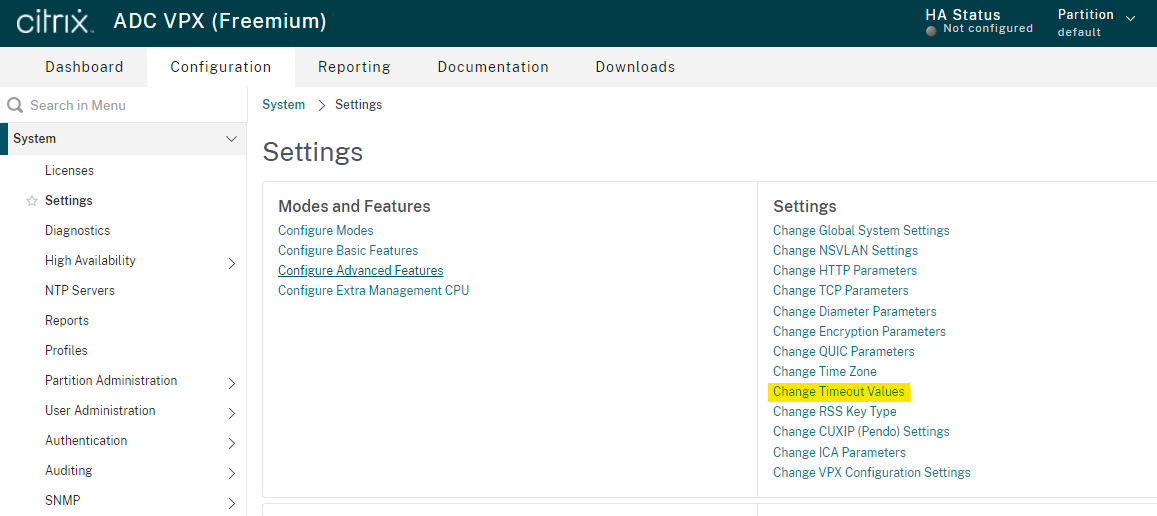
Task: Click the Search in Menu field
Action: pos(123,106)
